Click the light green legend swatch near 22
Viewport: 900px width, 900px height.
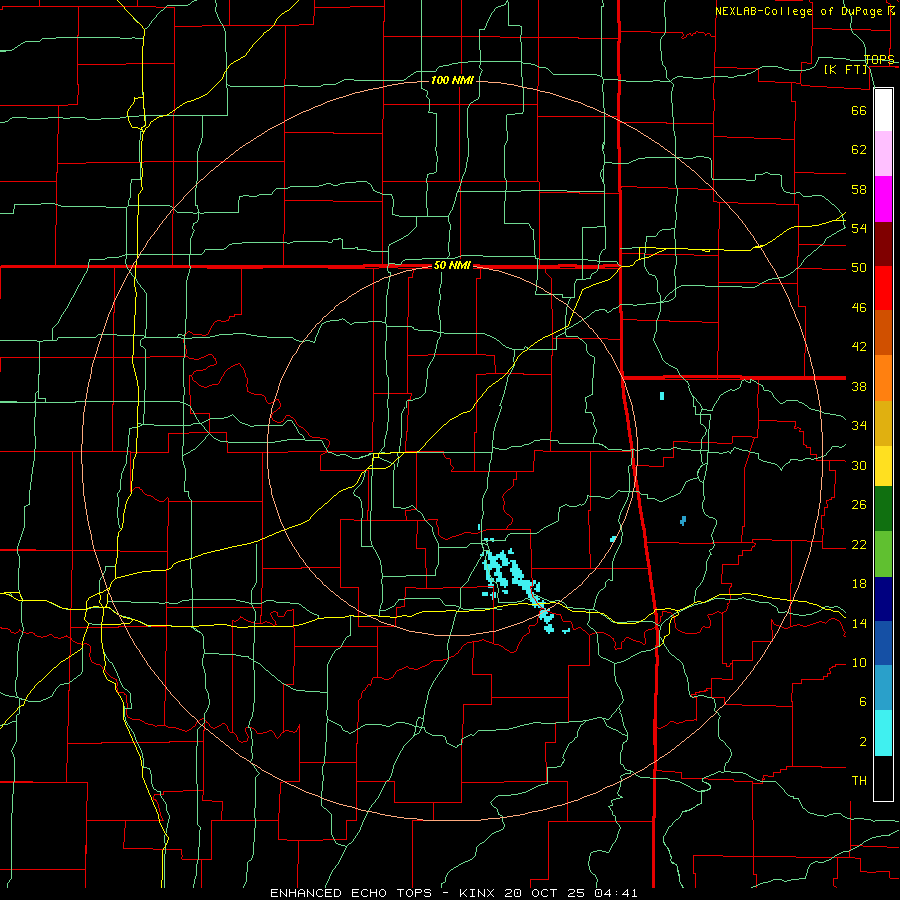(883, 554)
